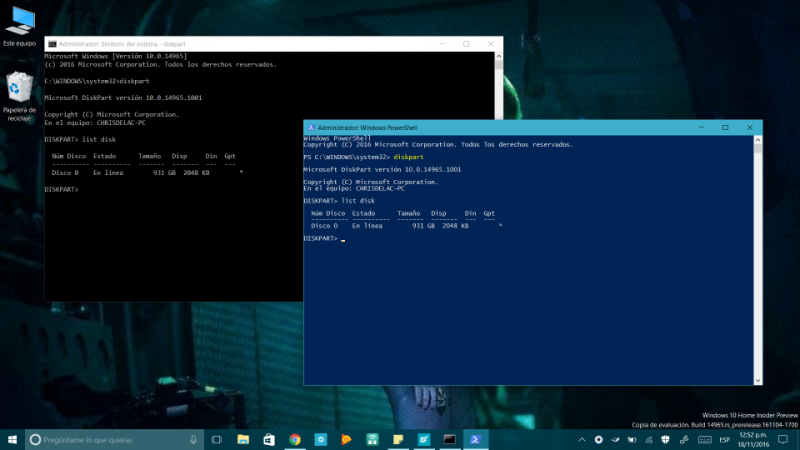
Task: Click the Cortana microphone icon
Action: [193, 439]
